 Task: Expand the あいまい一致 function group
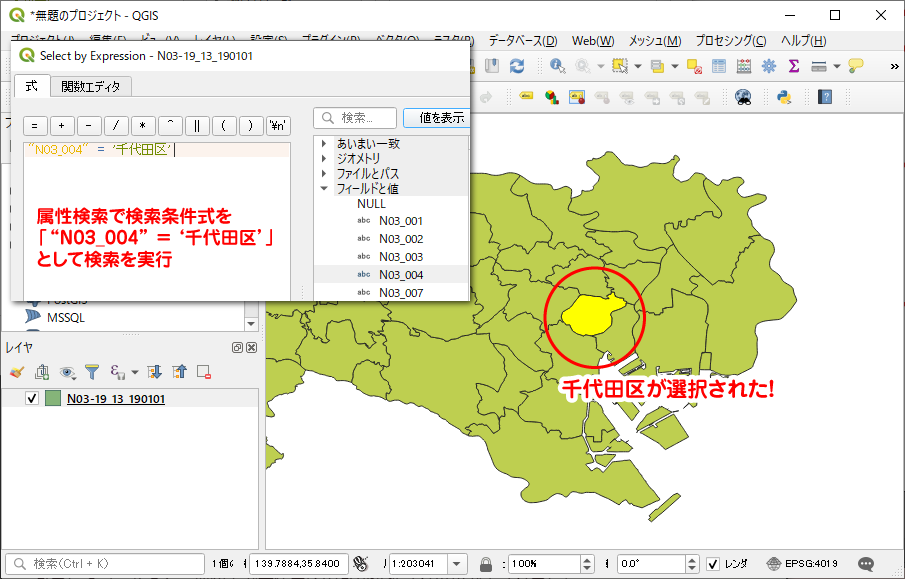[x=324, y=144]
